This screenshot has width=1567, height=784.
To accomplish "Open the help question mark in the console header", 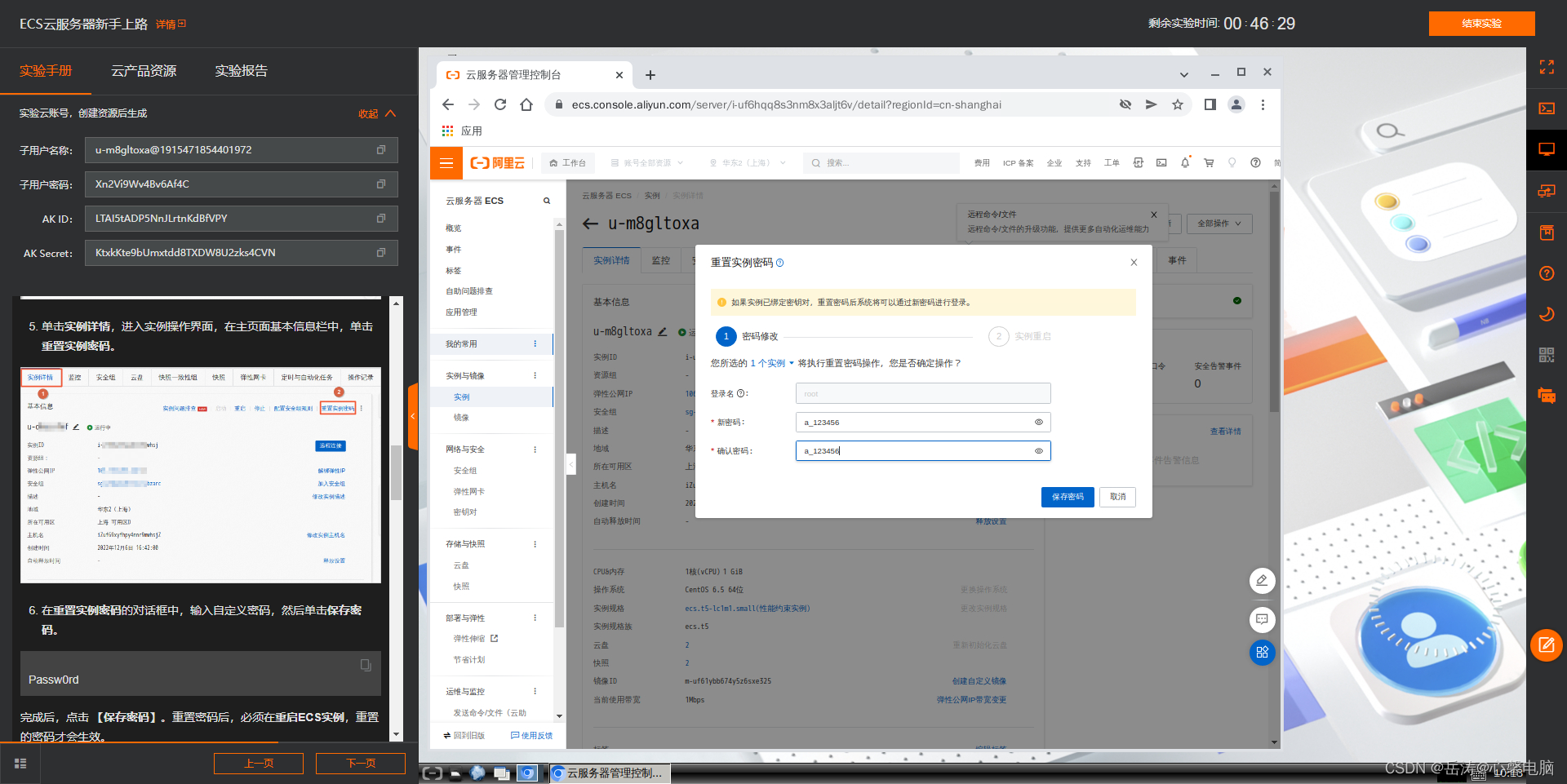I will [1256, 163].
